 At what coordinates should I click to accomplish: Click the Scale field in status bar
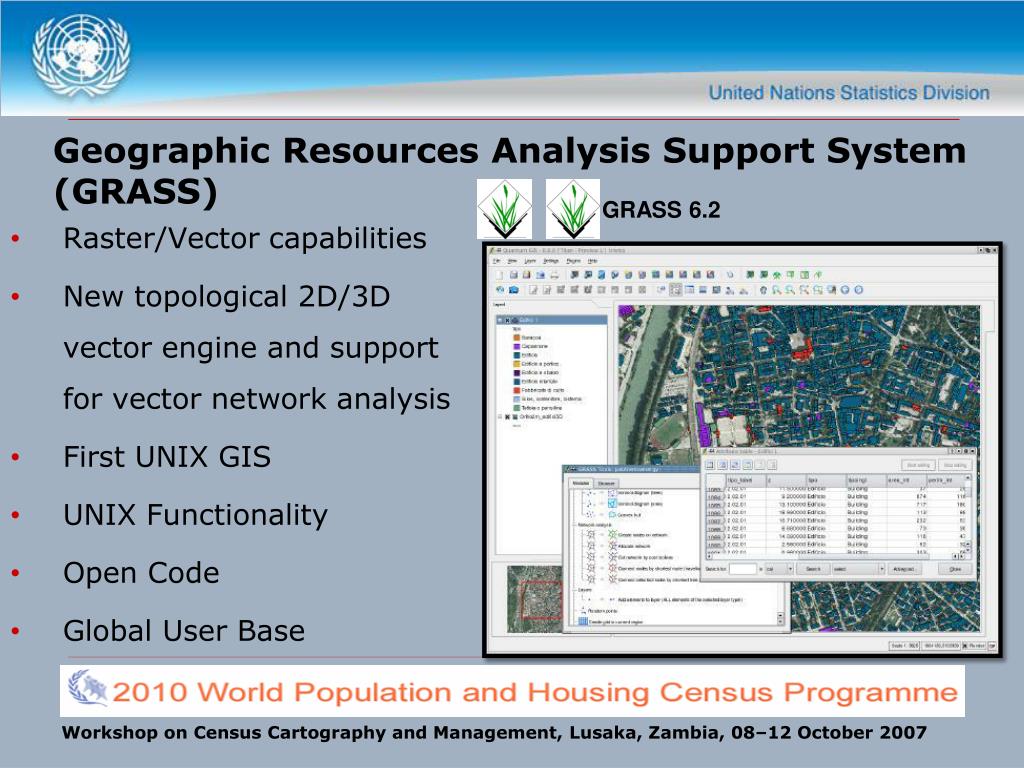[904, 645]
